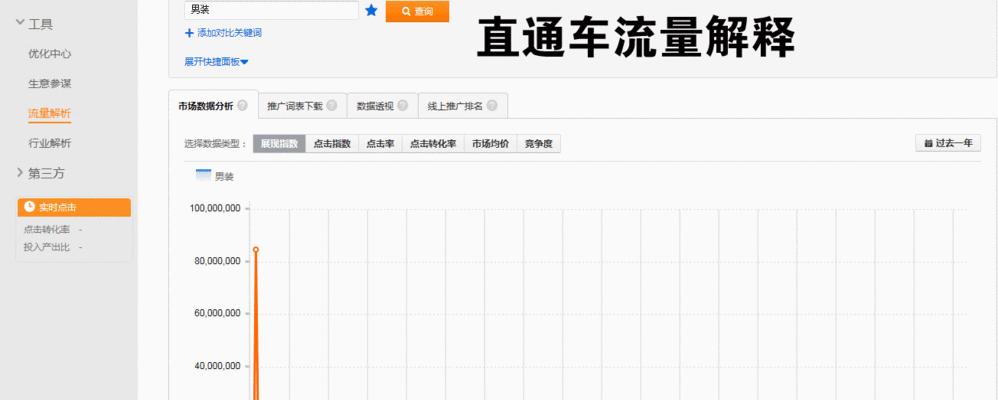
Task: Select 点击指数 data type
Action: (332, 144)
